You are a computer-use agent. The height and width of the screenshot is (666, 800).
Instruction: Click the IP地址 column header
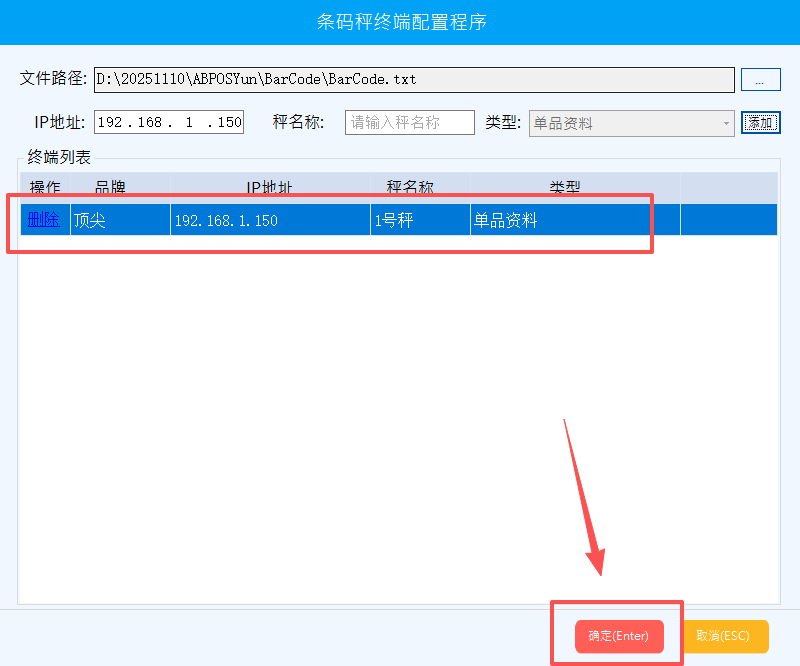(270, 187)
